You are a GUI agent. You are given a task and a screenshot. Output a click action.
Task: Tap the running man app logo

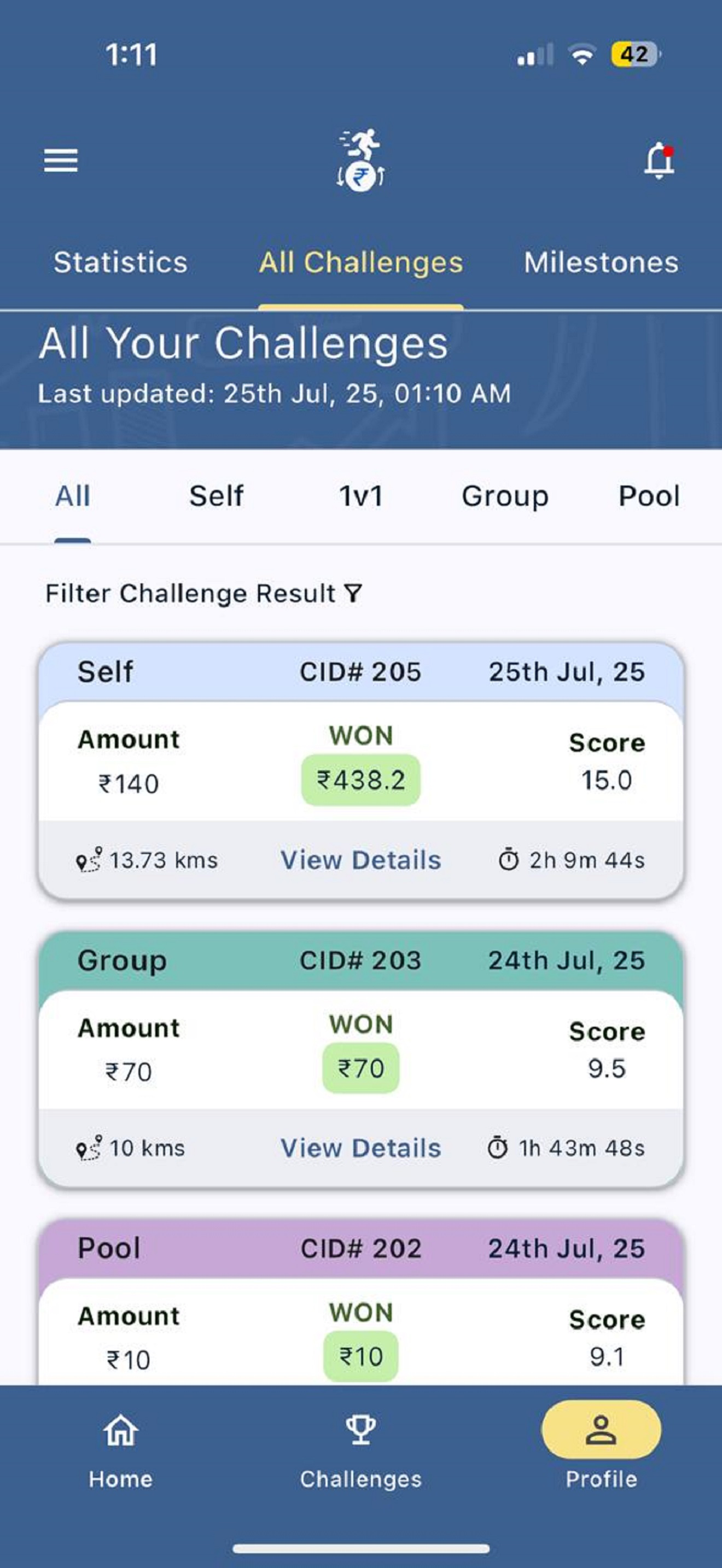[x=361, y=160]
